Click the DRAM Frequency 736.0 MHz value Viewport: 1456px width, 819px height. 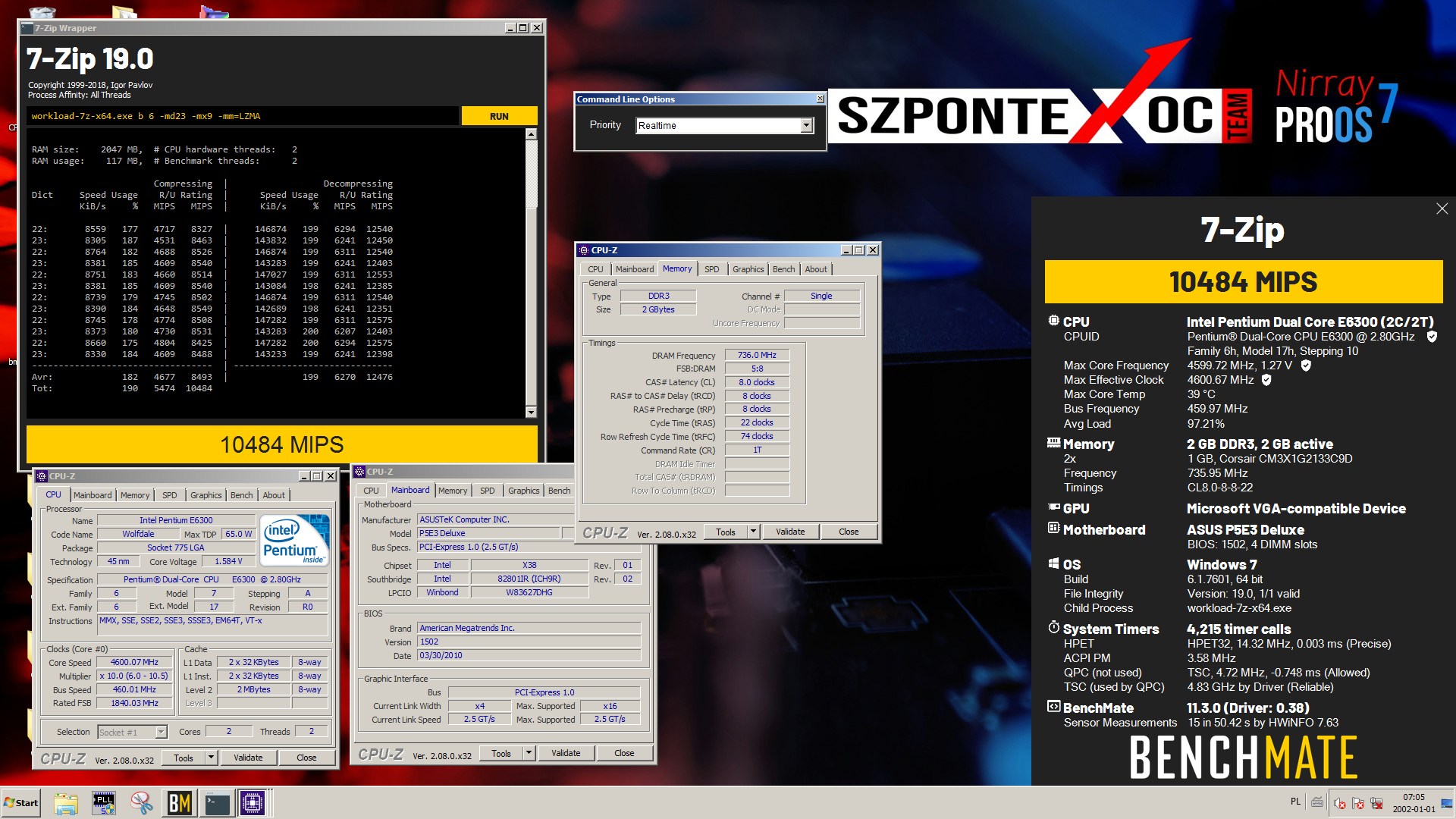[757, 355]
